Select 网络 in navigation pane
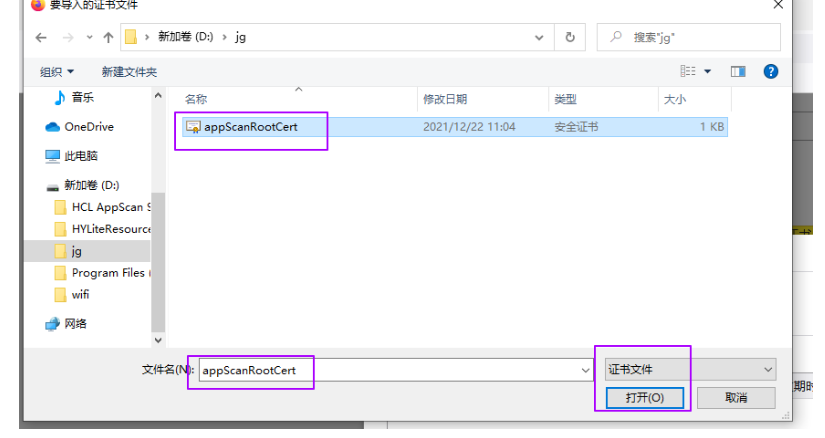 coord(66,324)
